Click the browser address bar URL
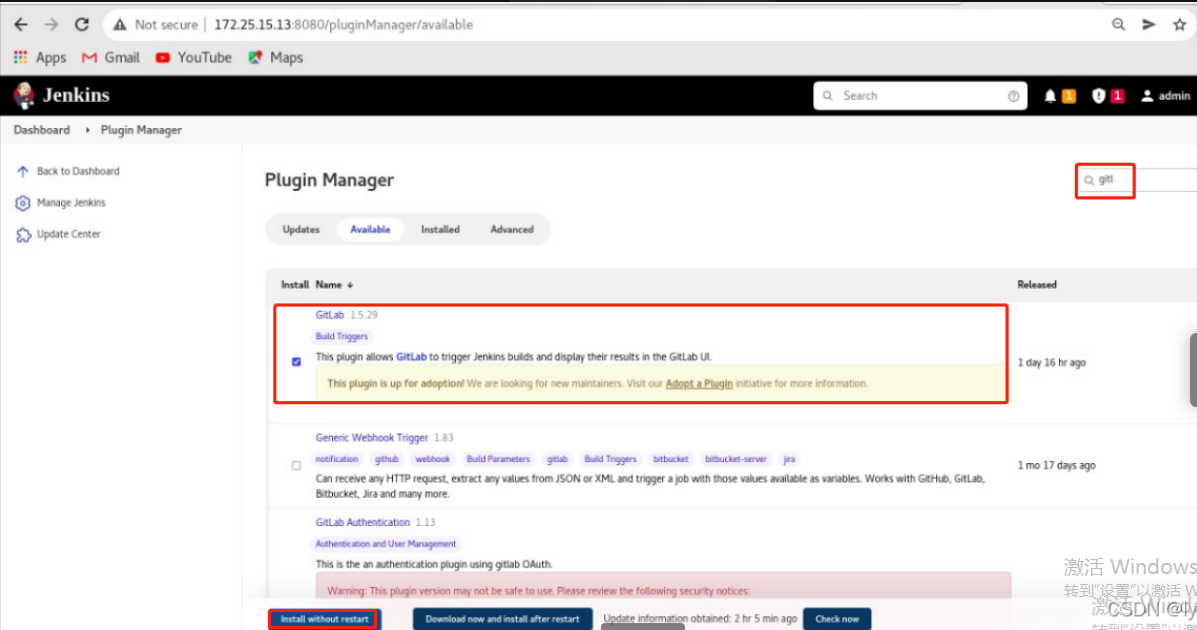Screen dimensions: 1197x630 [x=344, y=24]
